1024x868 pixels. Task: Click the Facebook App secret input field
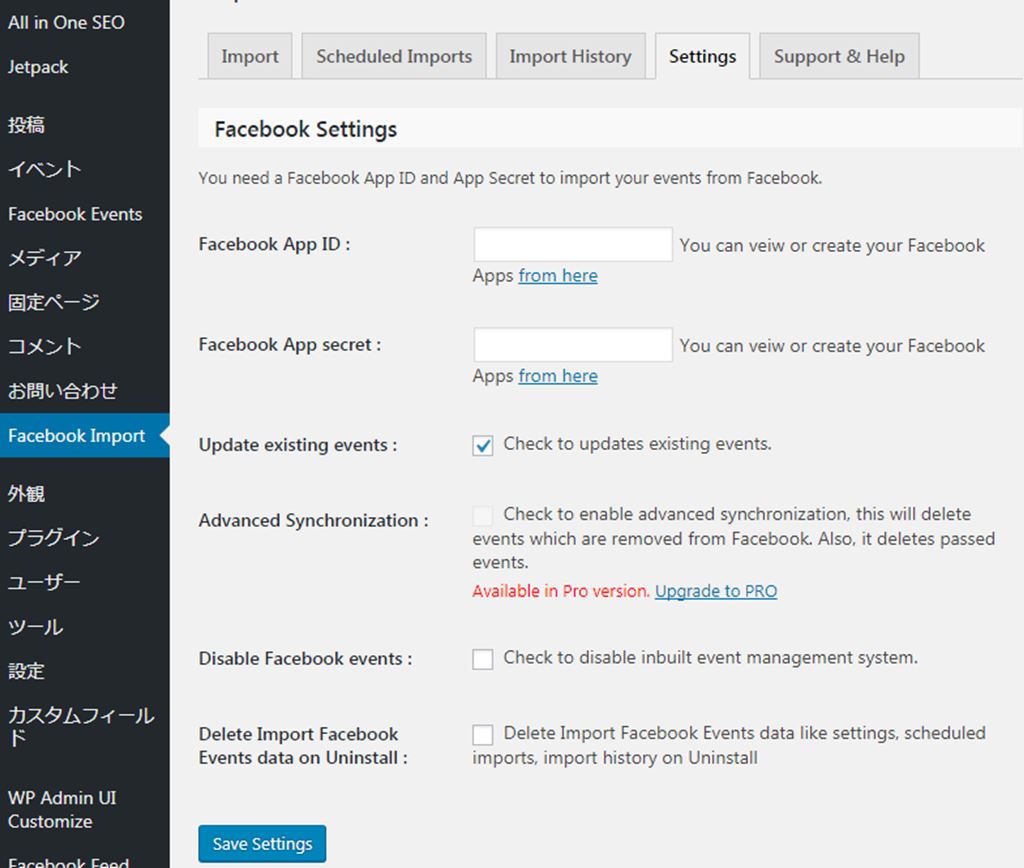[572, 345]
